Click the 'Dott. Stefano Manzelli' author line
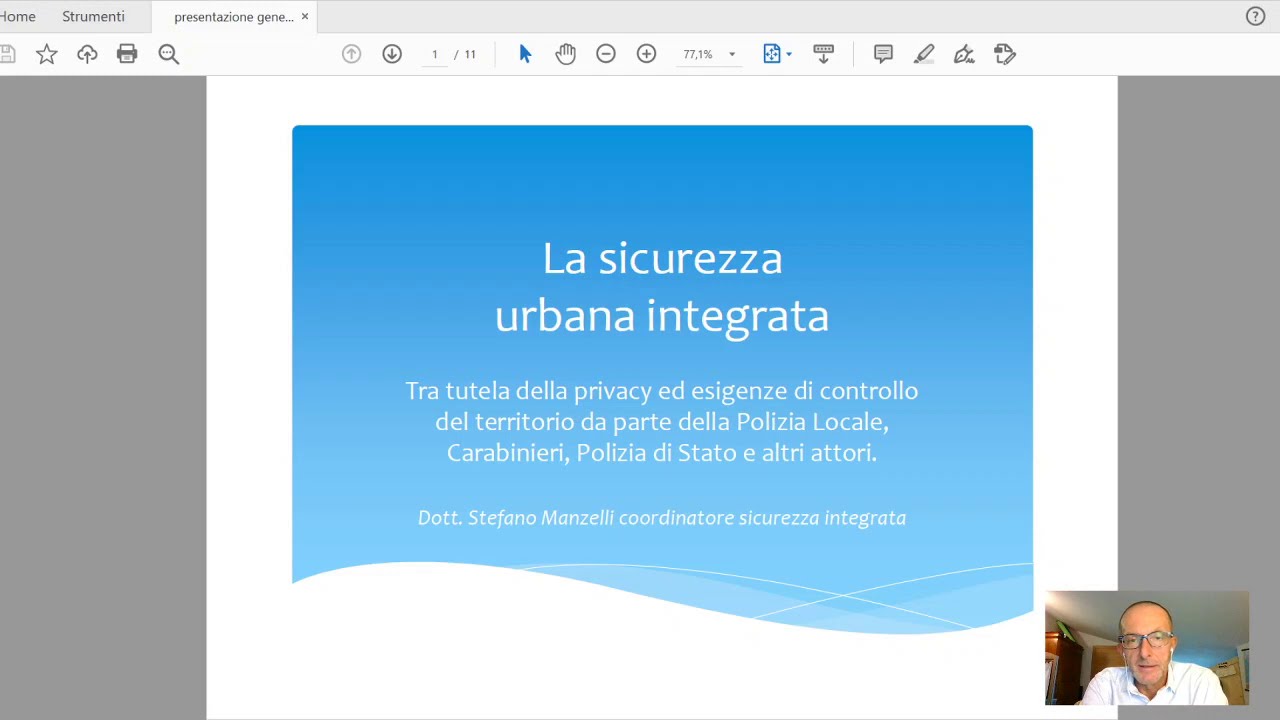The width and height of the screenshot is (1280, 720). (662, 518)
